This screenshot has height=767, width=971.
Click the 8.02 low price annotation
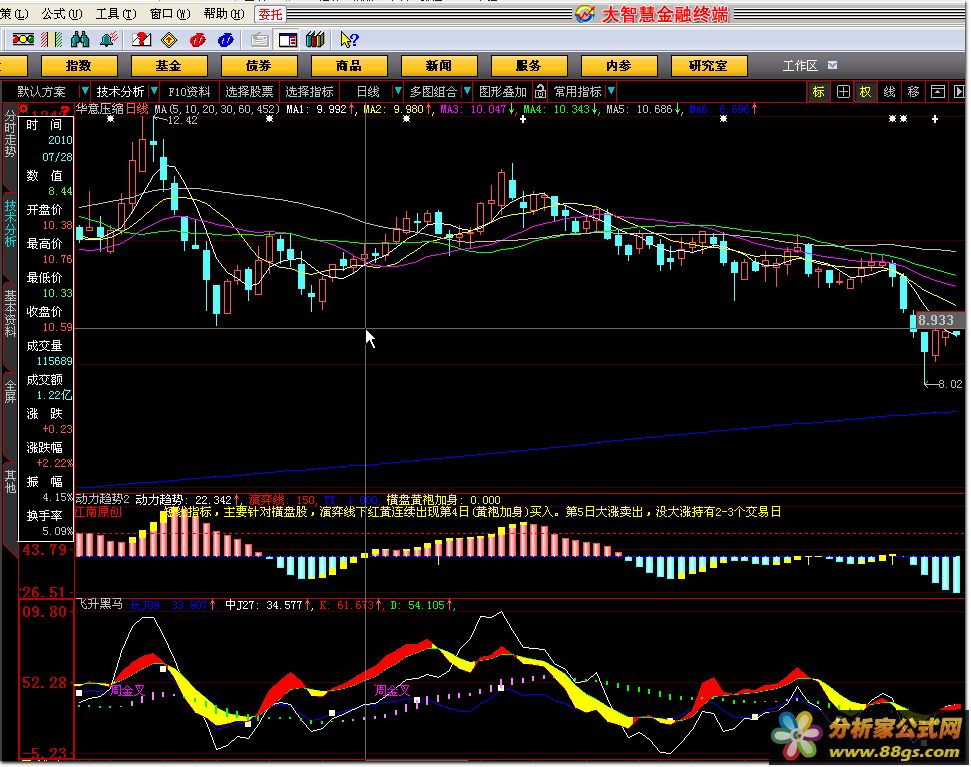[950, 384]
